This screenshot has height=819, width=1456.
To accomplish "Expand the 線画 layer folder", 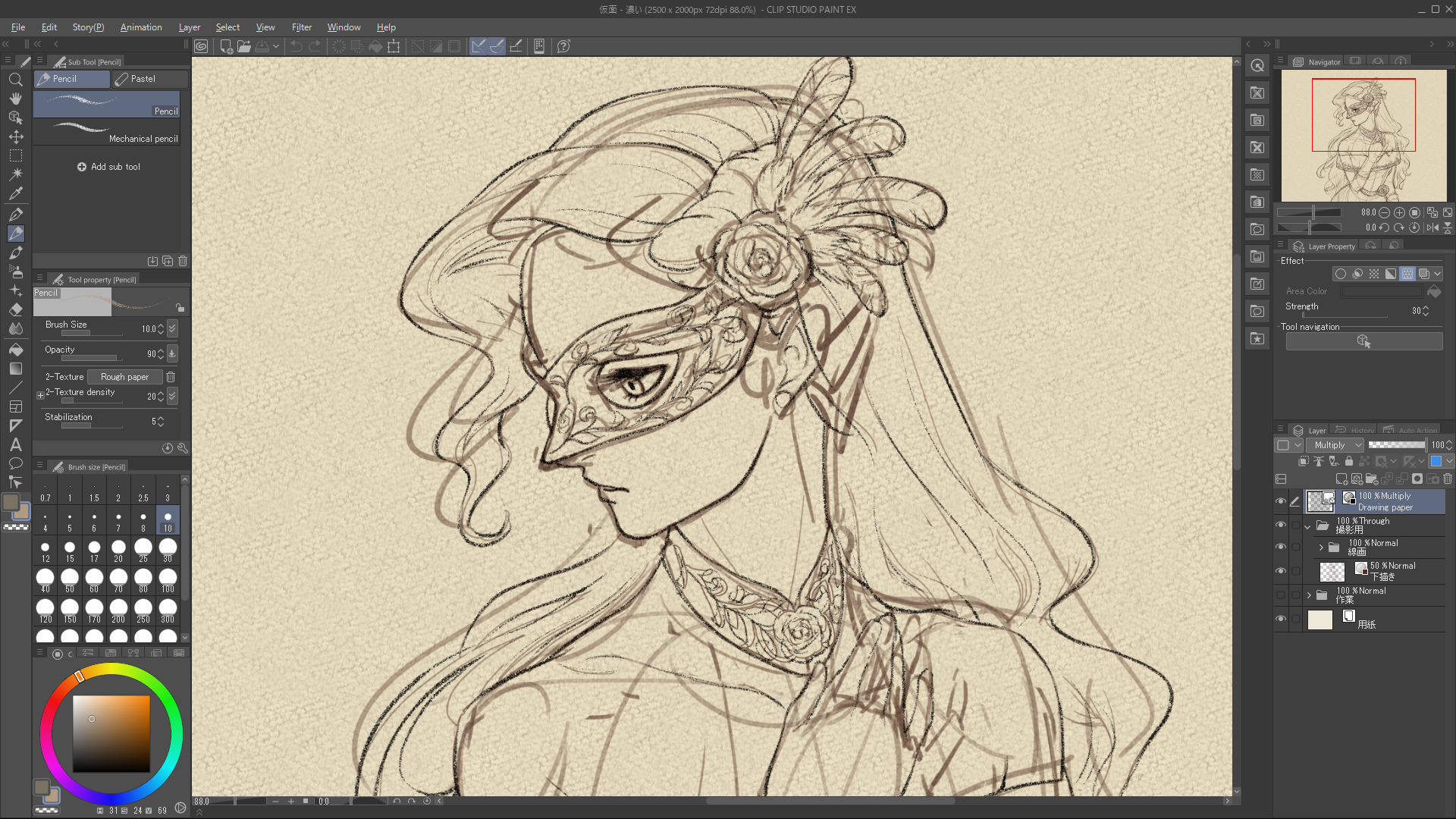I will tap(1321, 548).
